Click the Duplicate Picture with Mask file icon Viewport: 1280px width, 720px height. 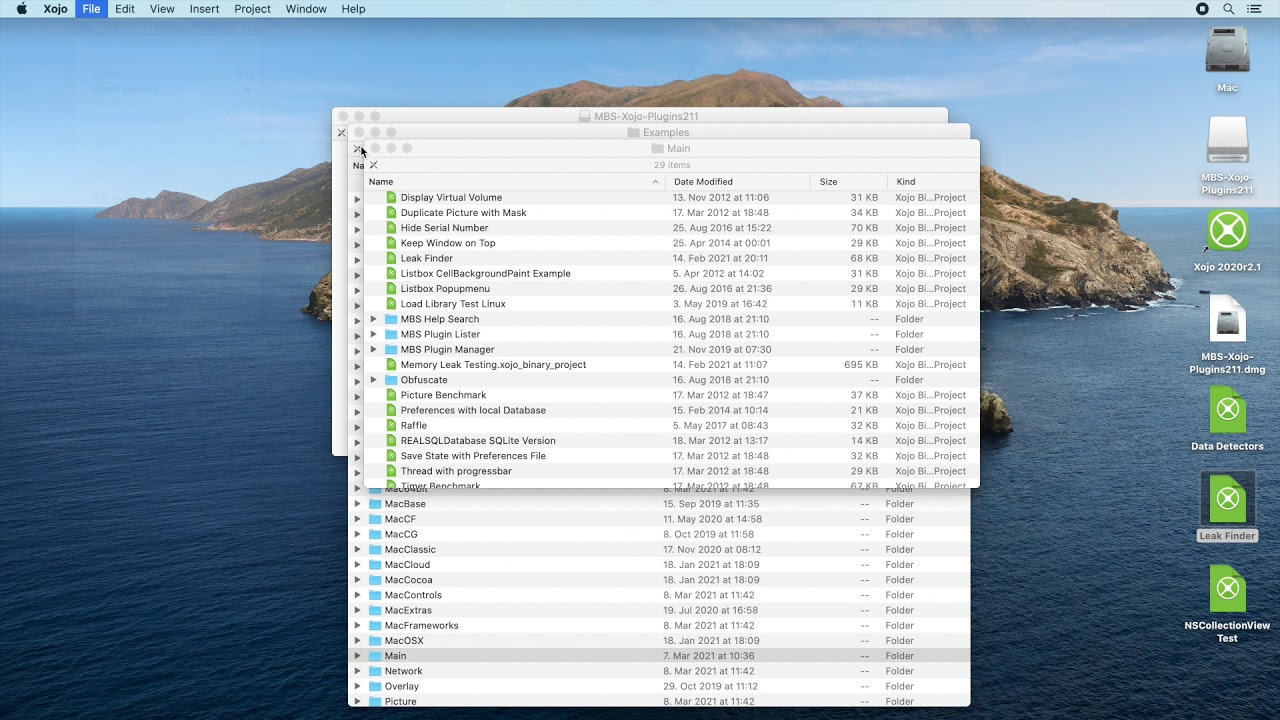point(392,213)
